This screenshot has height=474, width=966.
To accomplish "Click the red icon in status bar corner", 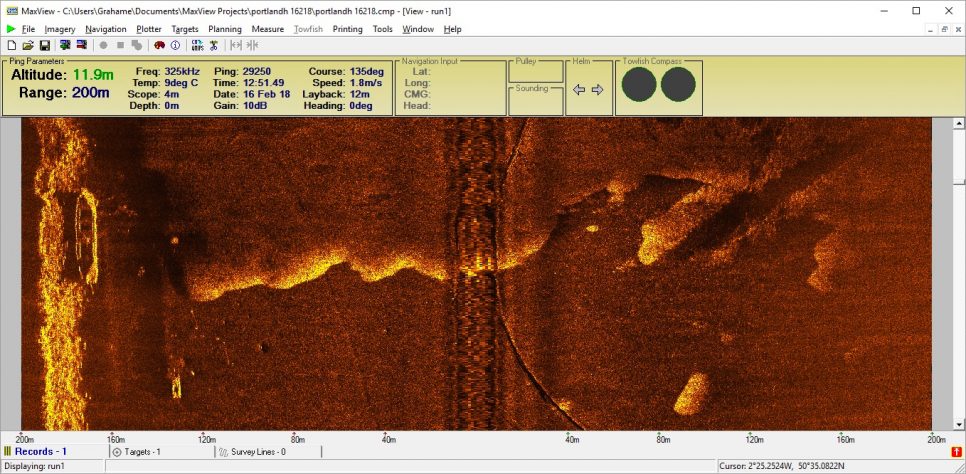I will point(956,452).
